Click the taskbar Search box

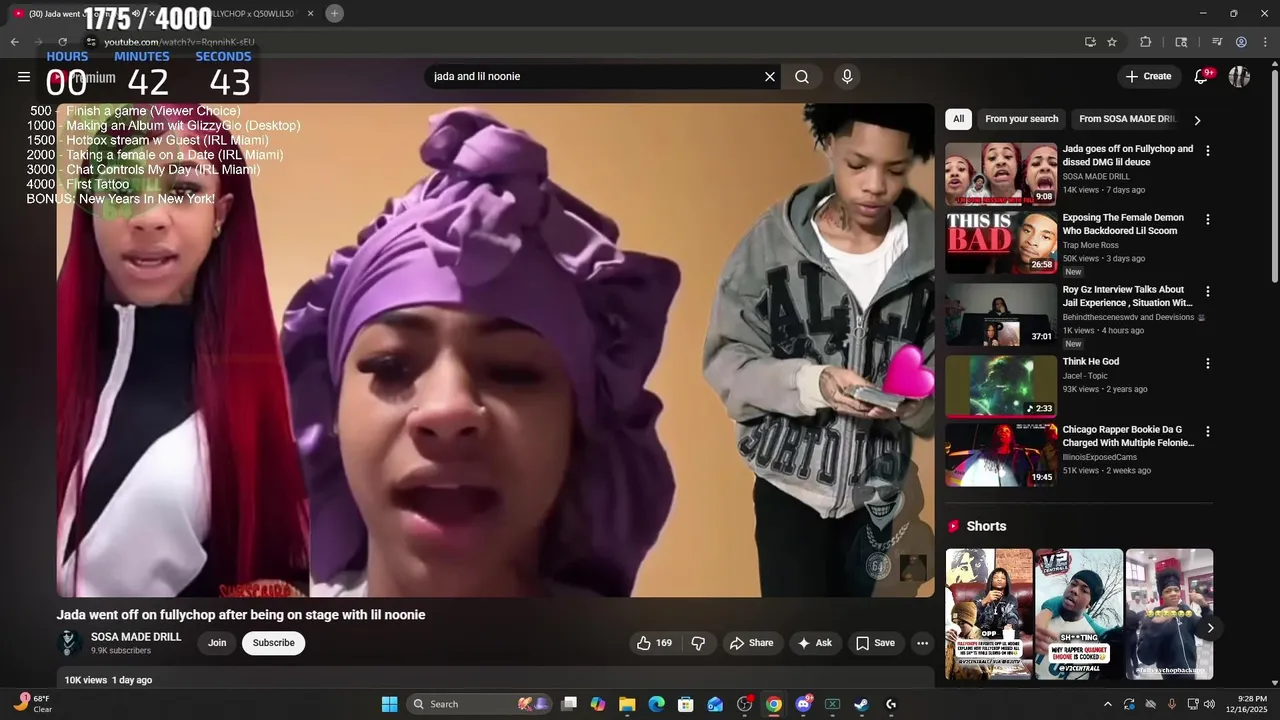(480, 704)
